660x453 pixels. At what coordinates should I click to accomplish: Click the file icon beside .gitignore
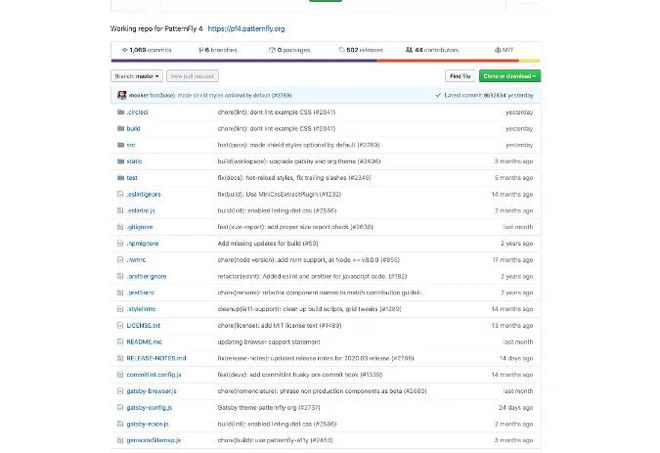(121, 227)
